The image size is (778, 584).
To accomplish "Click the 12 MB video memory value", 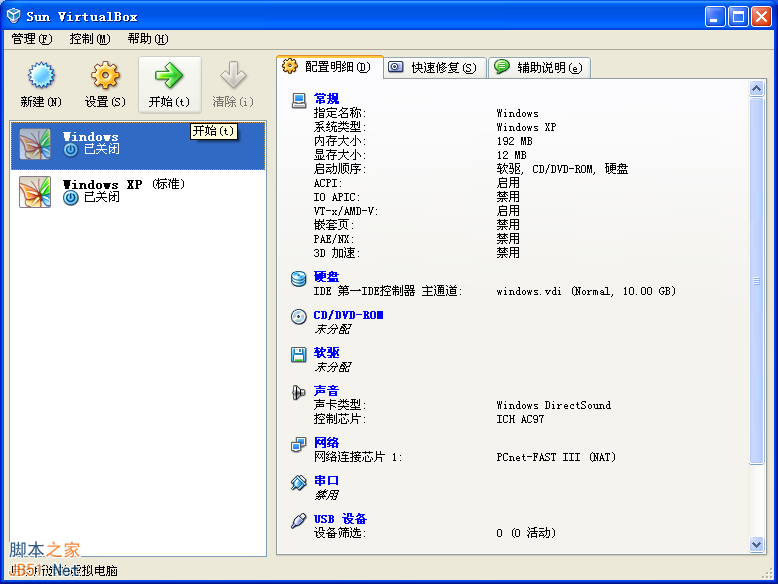I will tap(512, 155).
